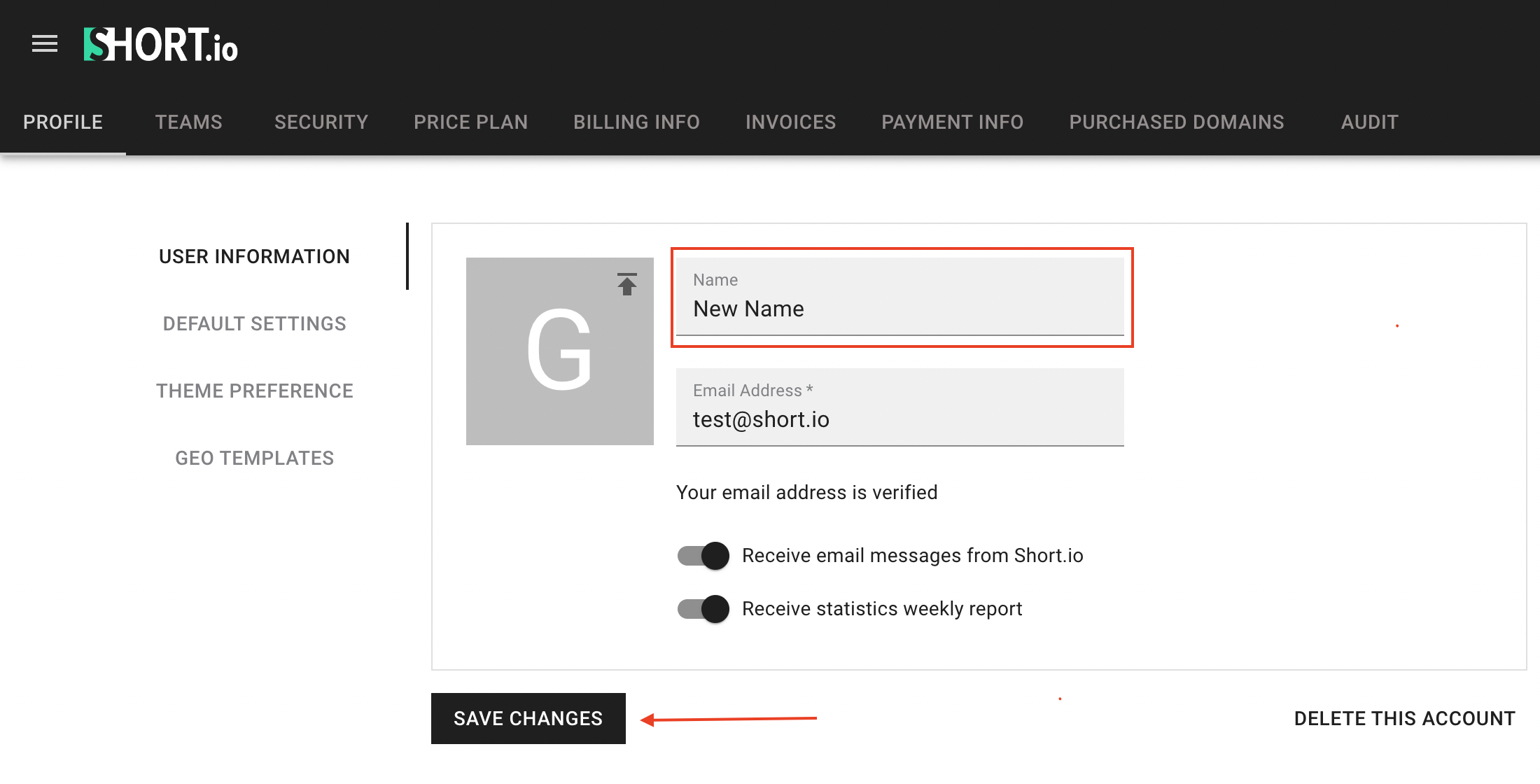Viewport: 1540px width, 784px height.
Task: Open the hamburger navigation menu
Action: pos(45,44)
